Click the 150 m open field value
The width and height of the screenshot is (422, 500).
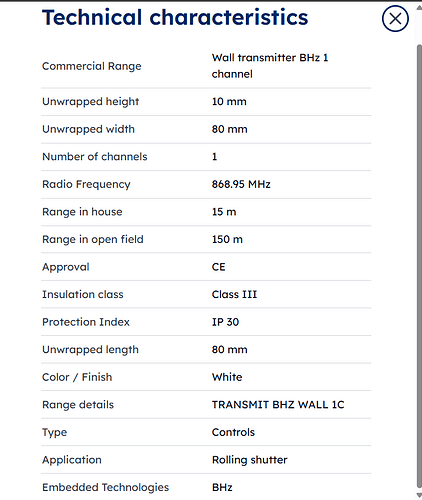227,239
